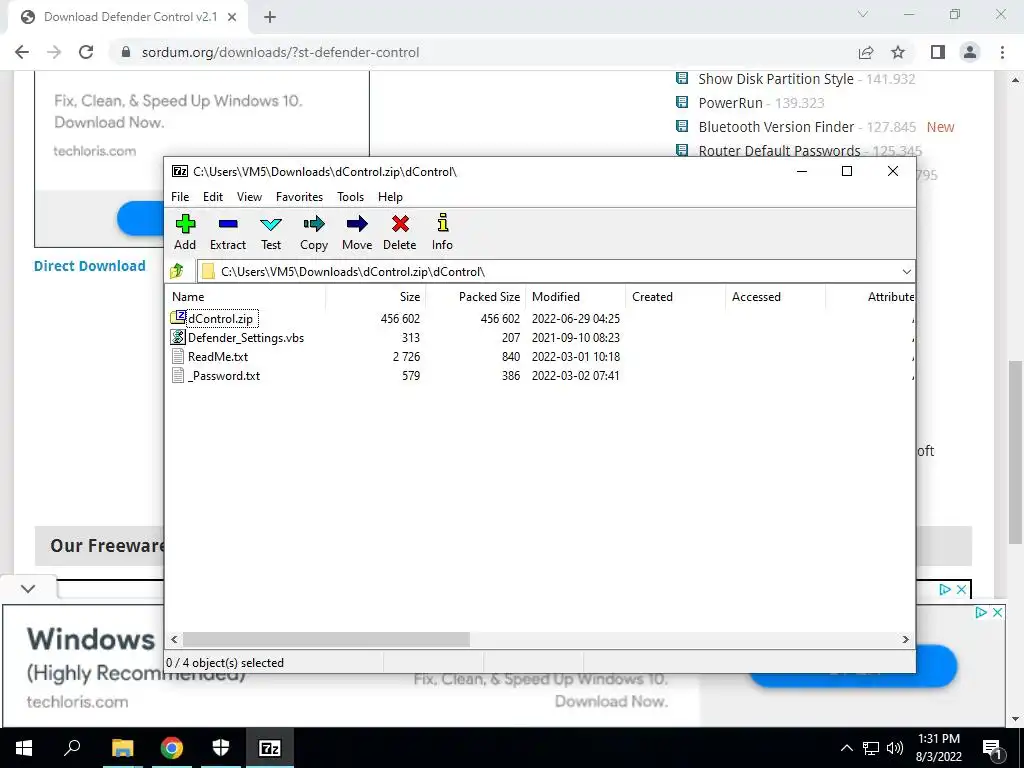The image size is (1024, 768).
Task: Bookmark this page with the star
Action: point(898,52)
